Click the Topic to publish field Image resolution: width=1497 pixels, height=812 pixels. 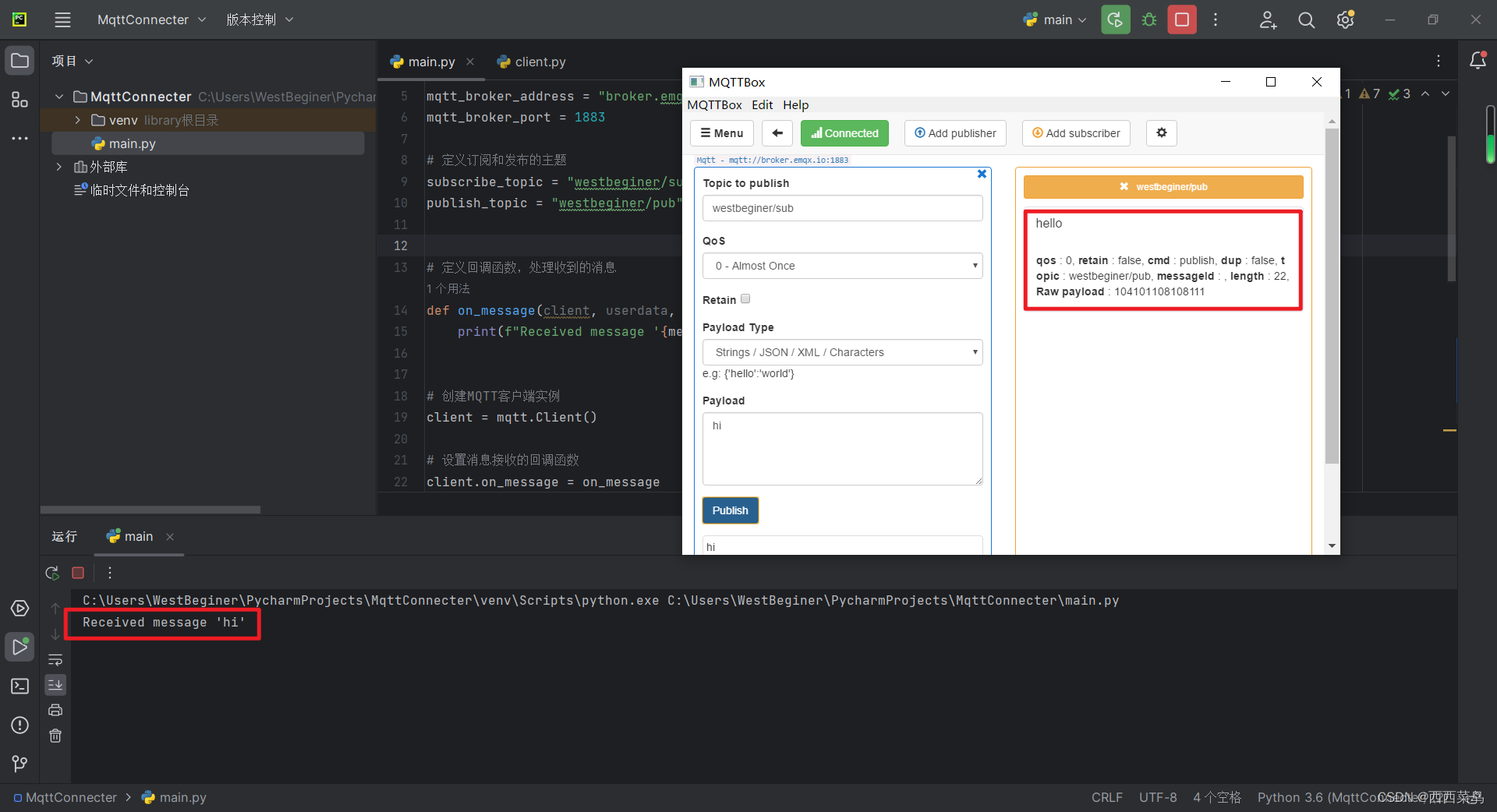843,208
